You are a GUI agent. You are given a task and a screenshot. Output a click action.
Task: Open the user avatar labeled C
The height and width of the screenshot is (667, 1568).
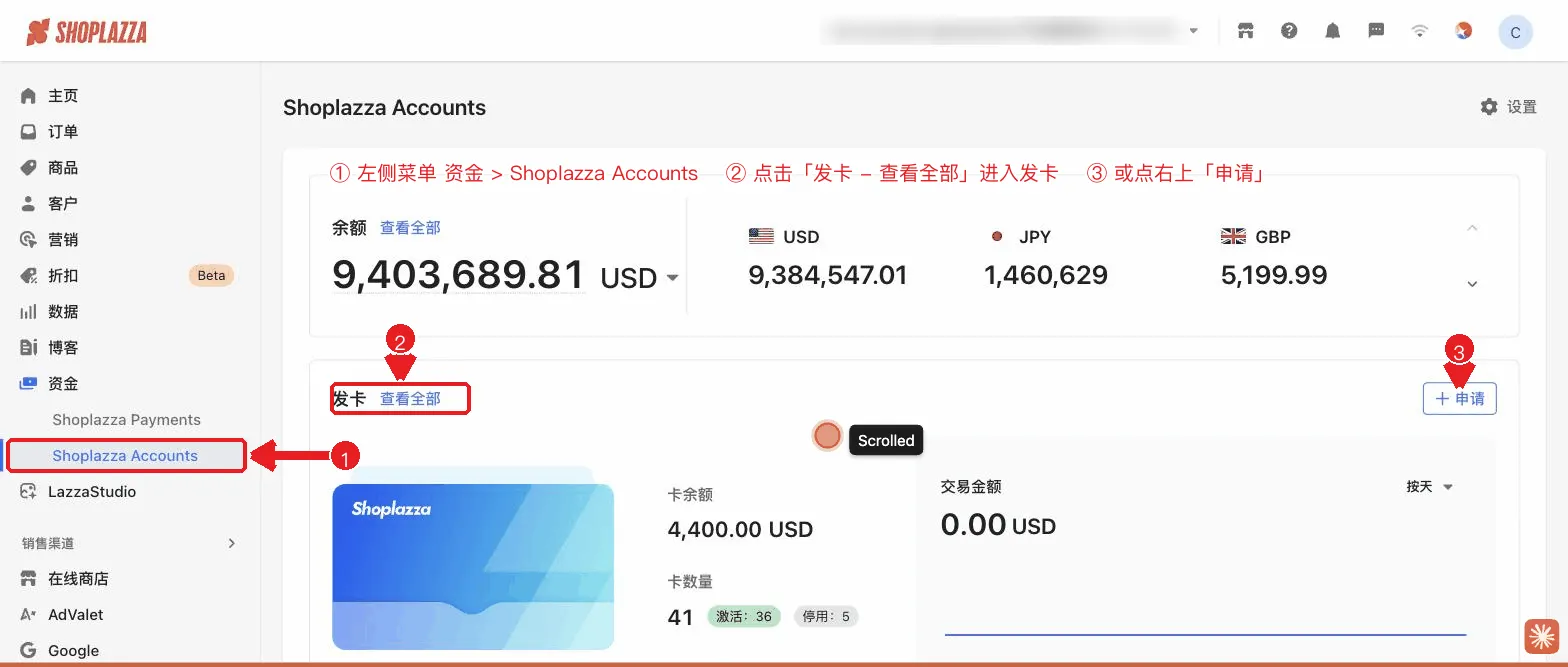[x=1515, y=32]
